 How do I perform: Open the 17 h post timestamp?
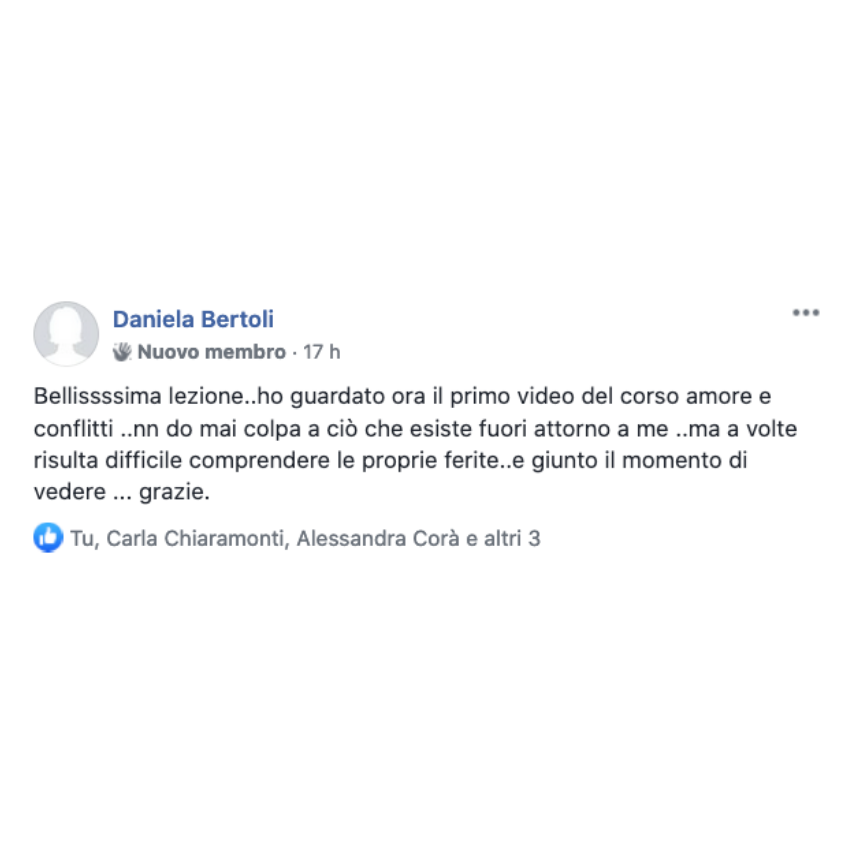pos(321,352)
